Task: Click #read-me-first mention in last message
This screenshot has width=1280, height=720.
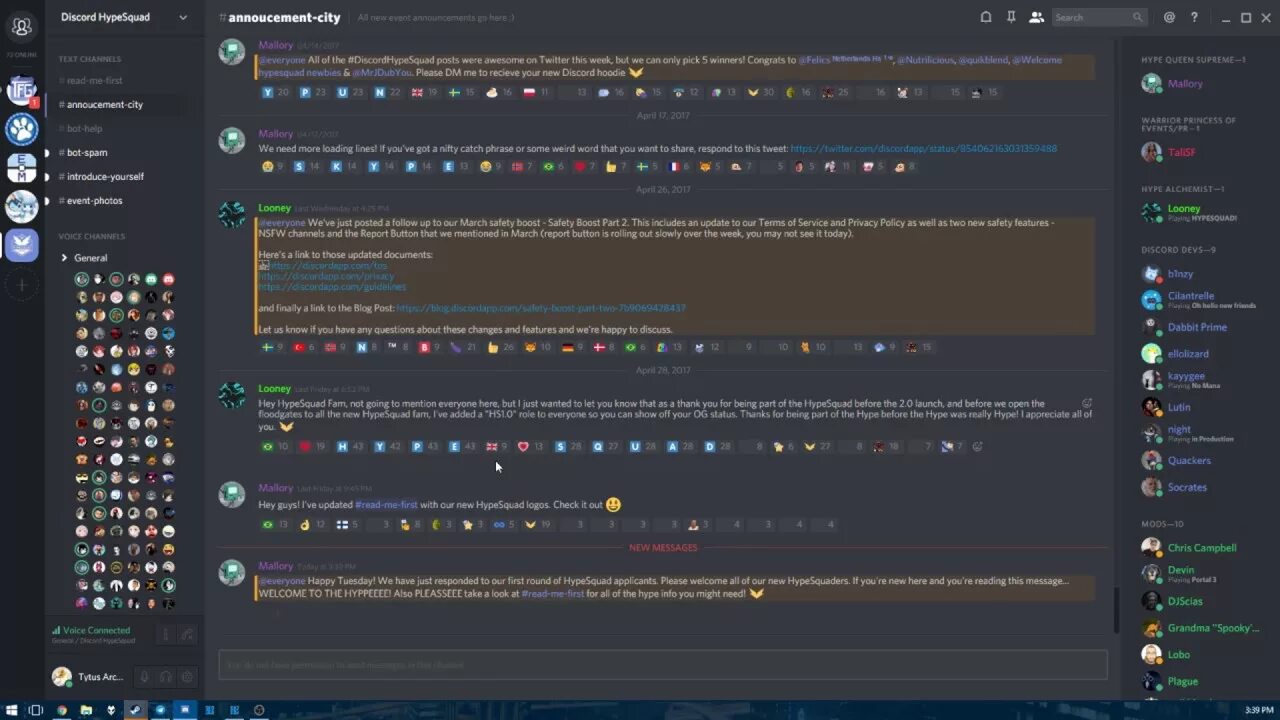Action: (553, 593)
